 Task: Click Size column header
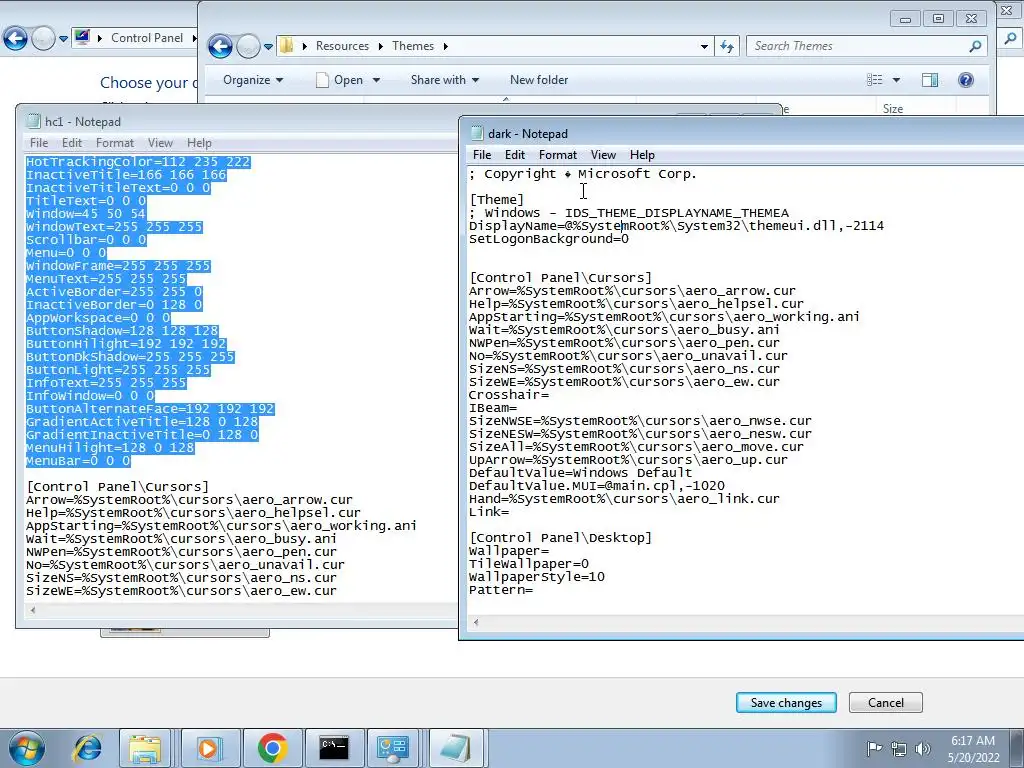893,108
